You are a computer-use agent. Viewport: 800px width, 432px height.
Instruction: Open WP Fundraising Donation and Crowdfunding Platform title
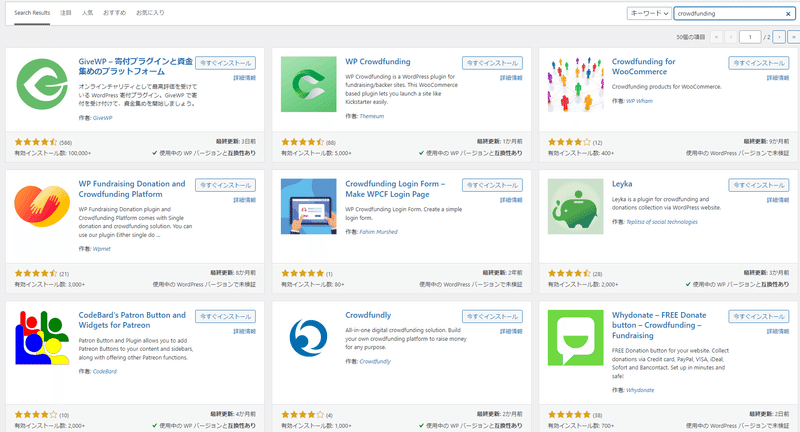[132, 189]
